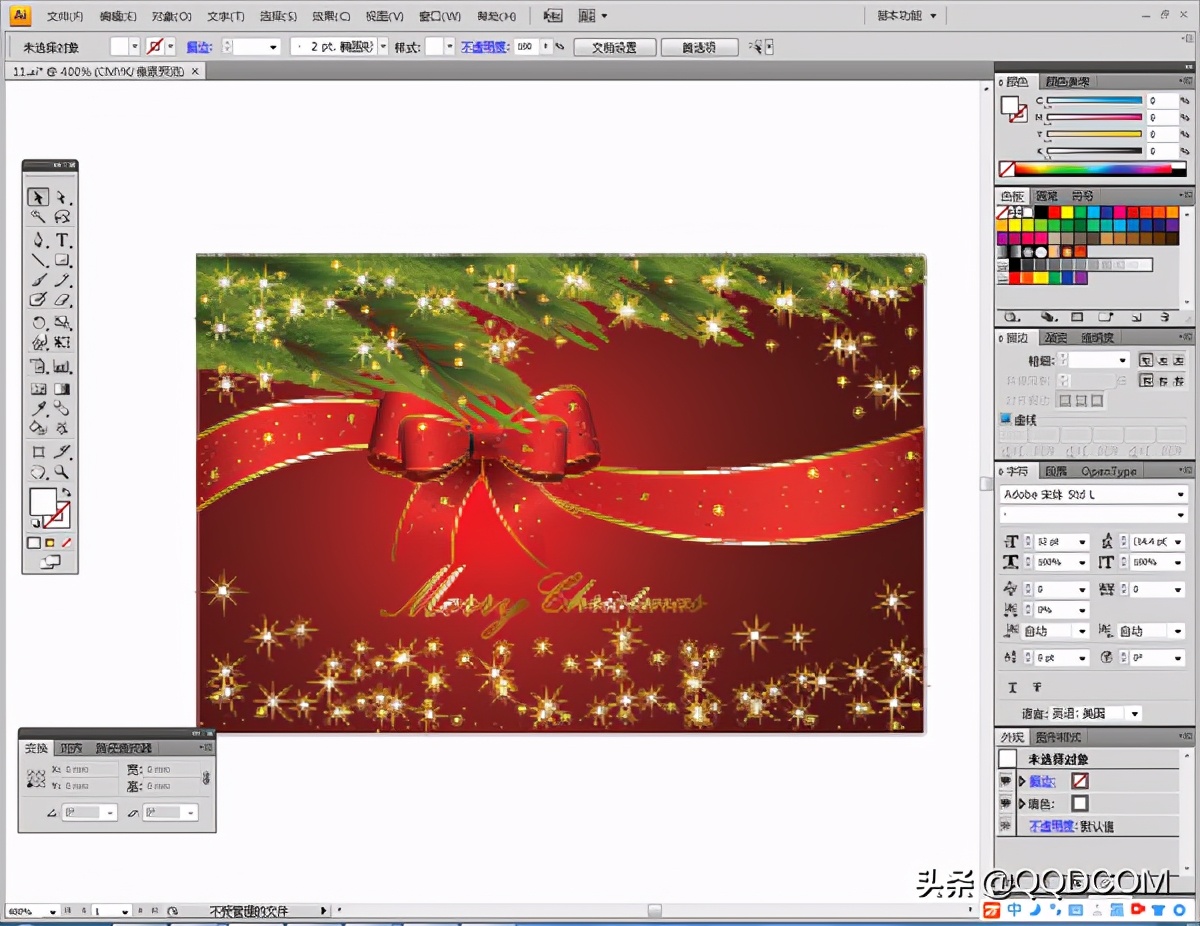Screen dimensions: 1200x926
Task: Expand the Stroke row in Appearance panel
Action: tap(1023, 781)
